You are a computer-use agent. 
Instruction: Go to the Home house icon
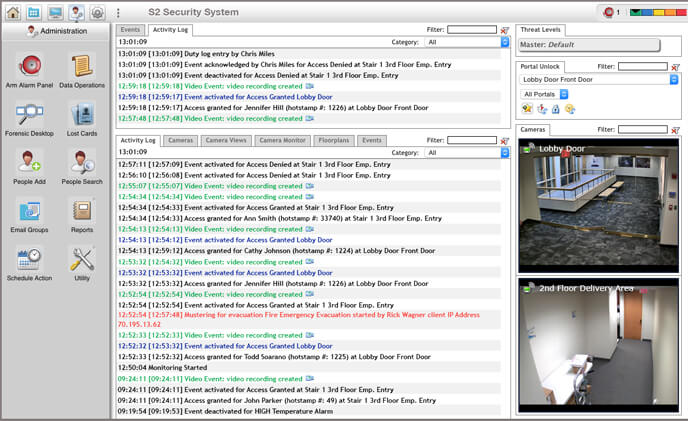pyautogui.click(x=13, y=12)
